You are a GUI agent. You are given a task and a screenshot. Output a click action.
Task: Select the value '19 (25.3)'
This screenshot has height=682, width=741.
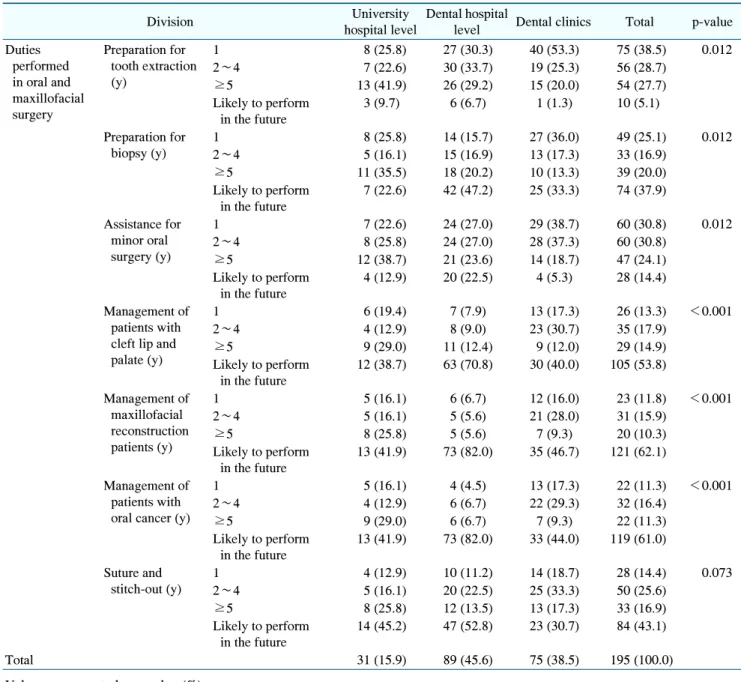[x=554, y=68]
